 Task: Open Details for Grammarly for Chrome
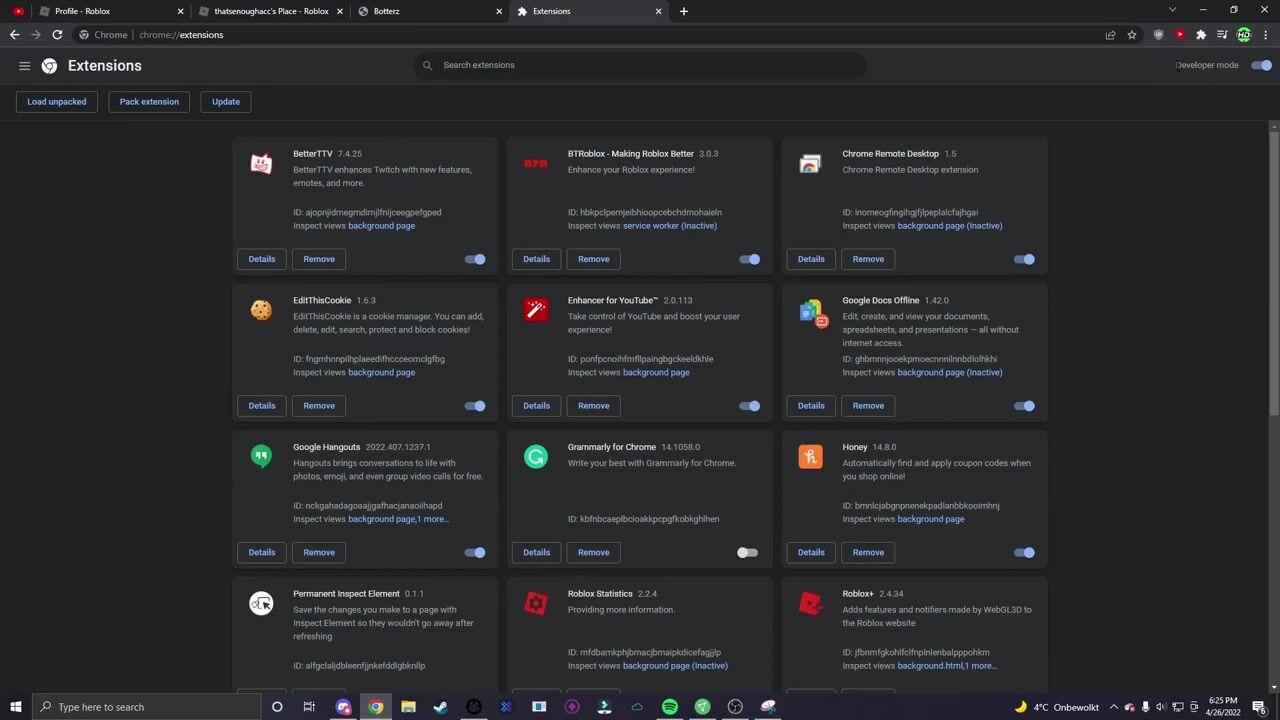[536, 552]
